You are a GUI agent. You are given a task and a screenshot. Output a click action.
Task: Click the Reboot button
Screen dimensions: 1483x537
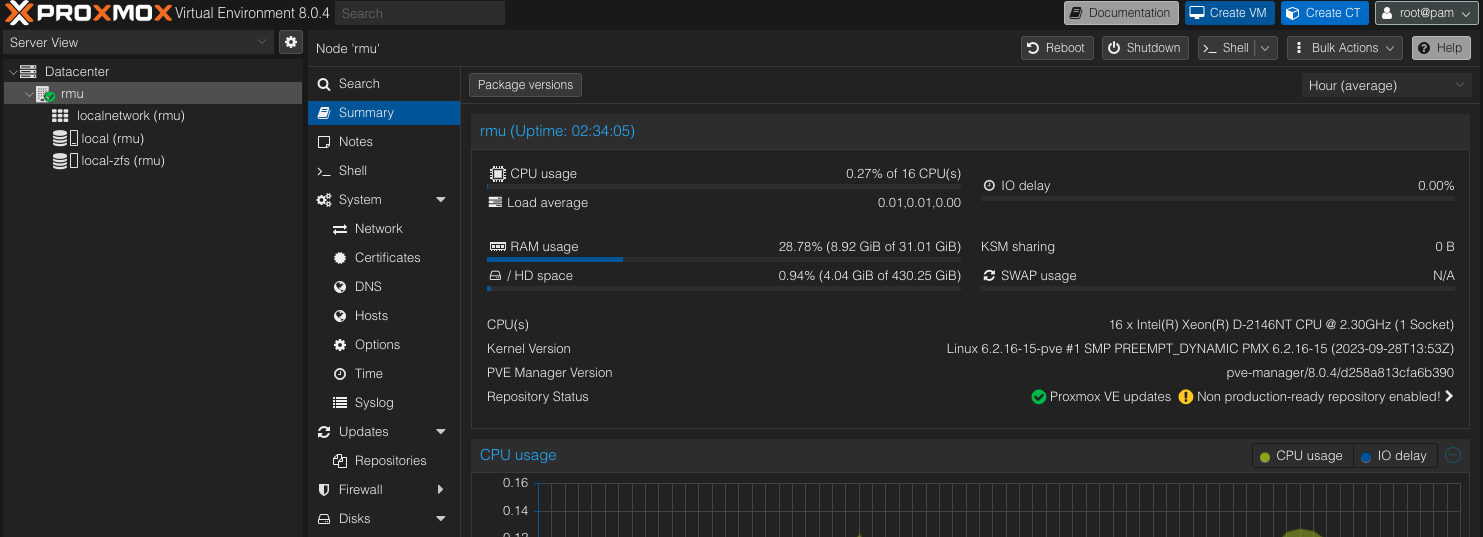(x=1057, y=48)
